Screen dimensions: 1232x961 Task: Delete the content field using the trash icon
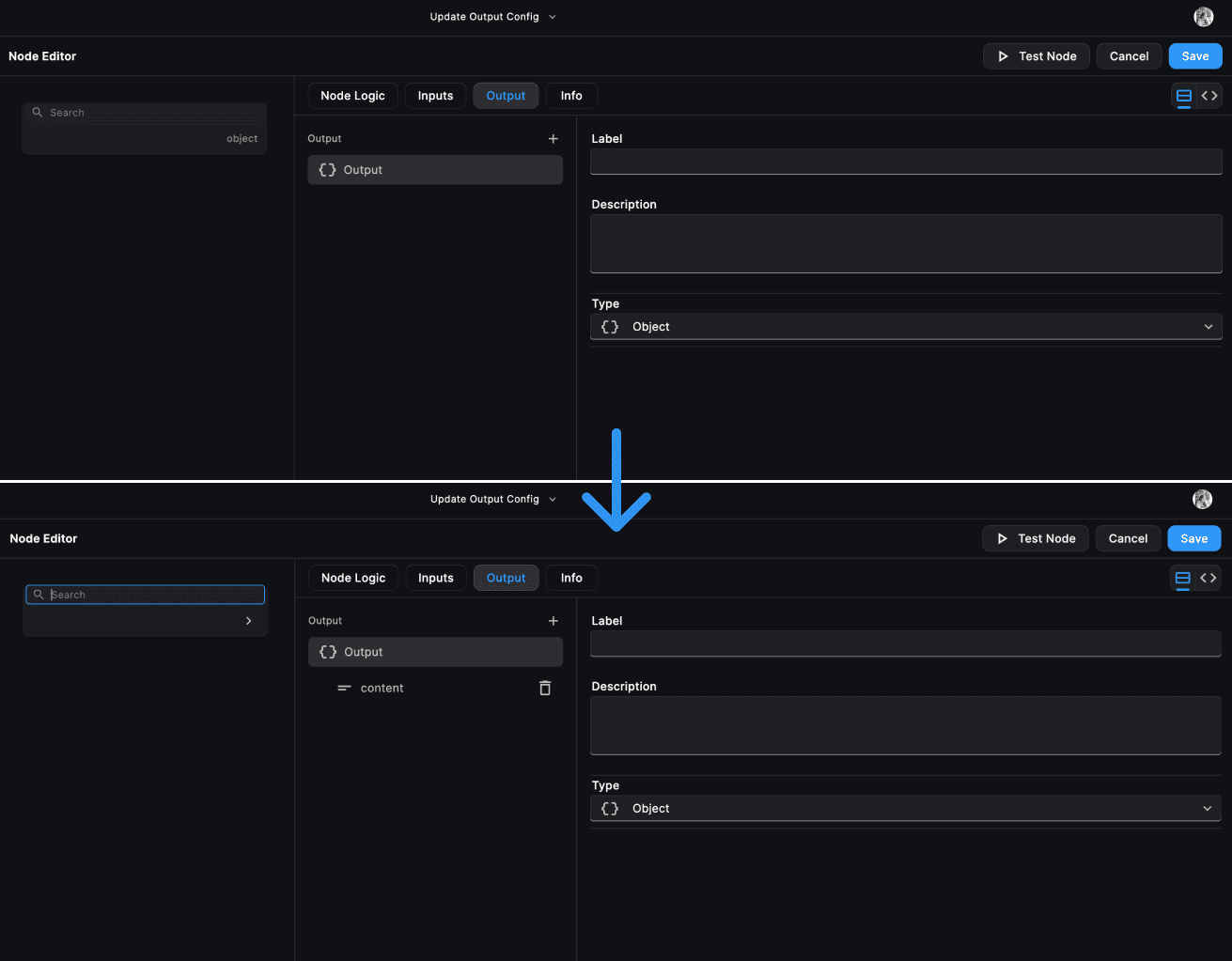[545, 688]
